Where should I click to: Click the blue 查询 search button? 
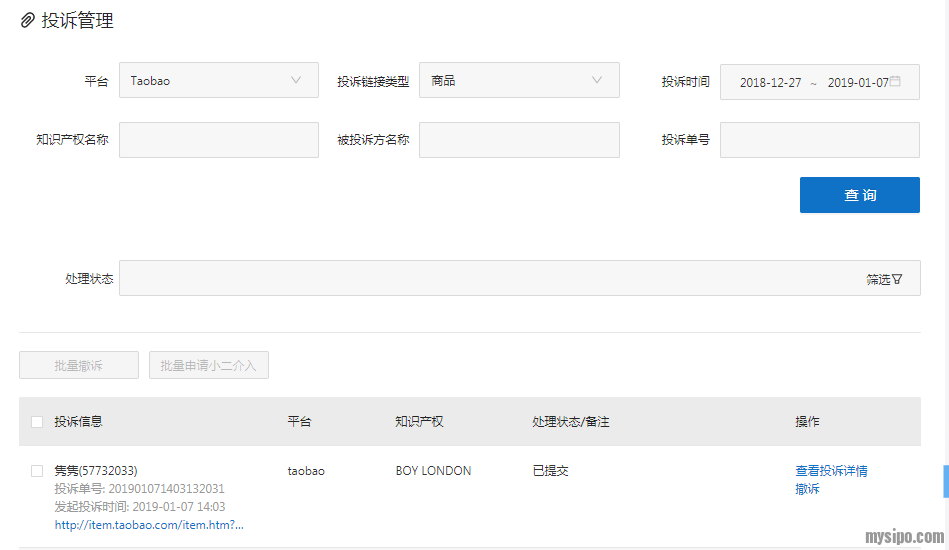pyautogui.click(x=859, y=195)
